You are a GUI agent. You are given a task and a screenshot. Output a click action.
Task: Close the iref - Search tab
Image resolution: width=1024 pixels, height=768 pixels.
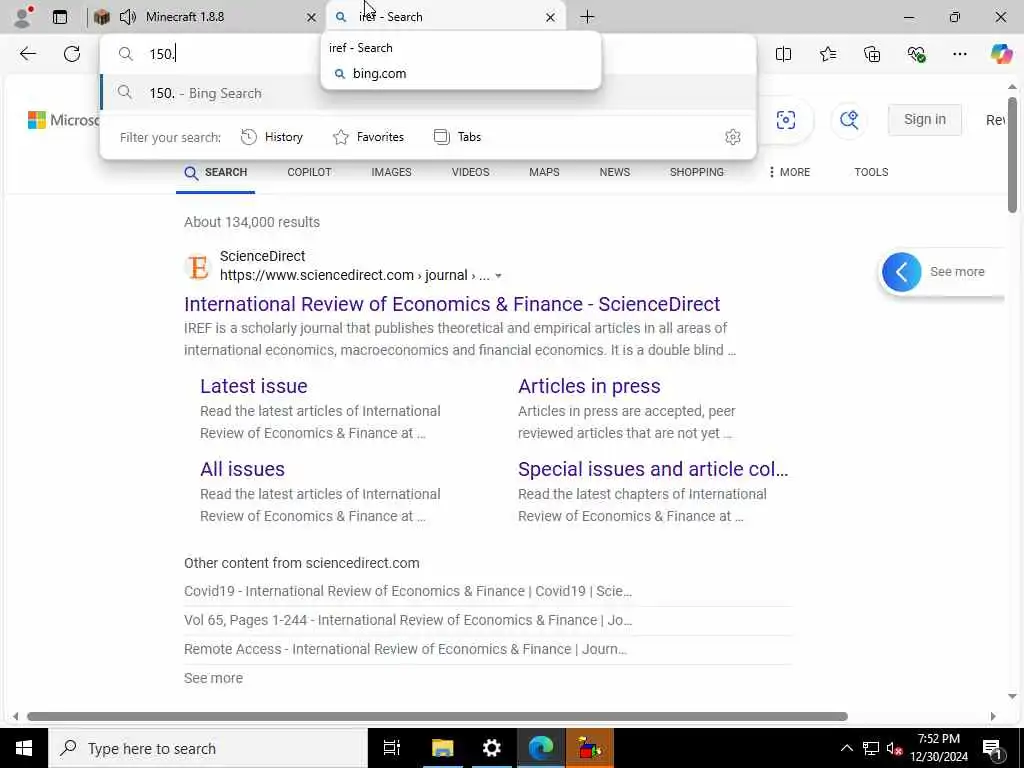coord(551,17)
